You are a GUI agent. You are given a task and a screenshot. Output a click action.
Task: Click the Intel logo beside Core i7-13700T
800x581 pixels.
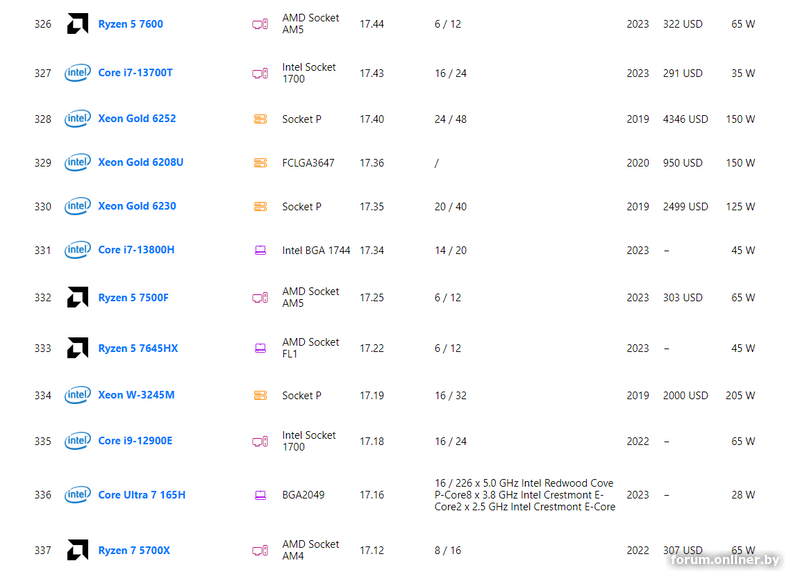click(78, 73)
